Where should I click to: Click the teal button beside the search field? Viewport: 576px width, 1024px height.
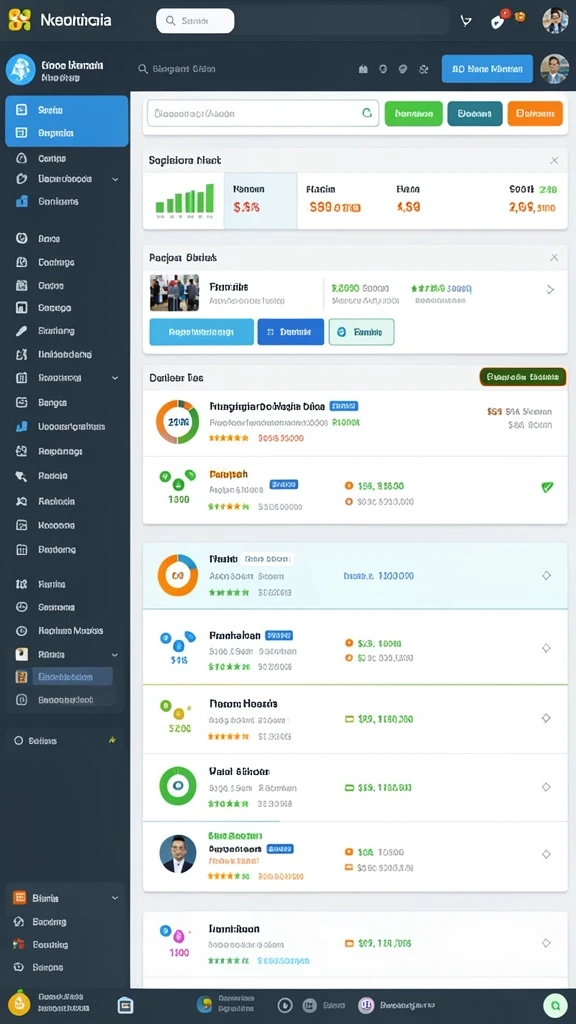point(475,113)
